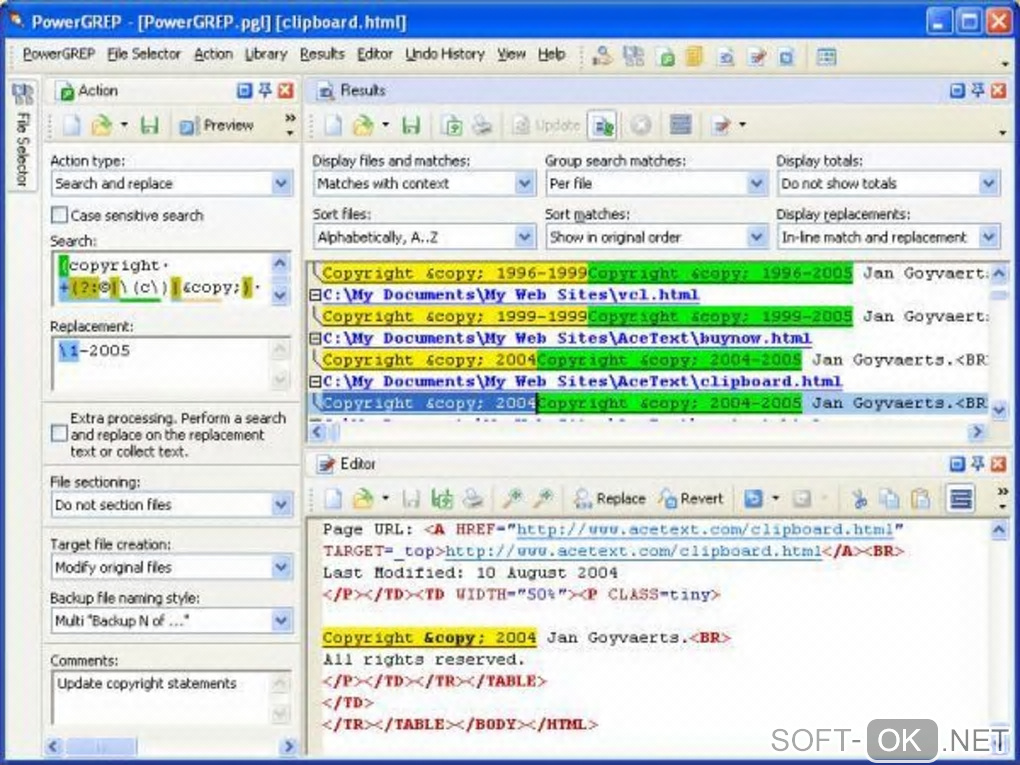Open the Sort matches dropdown

[x=756, y=237]
